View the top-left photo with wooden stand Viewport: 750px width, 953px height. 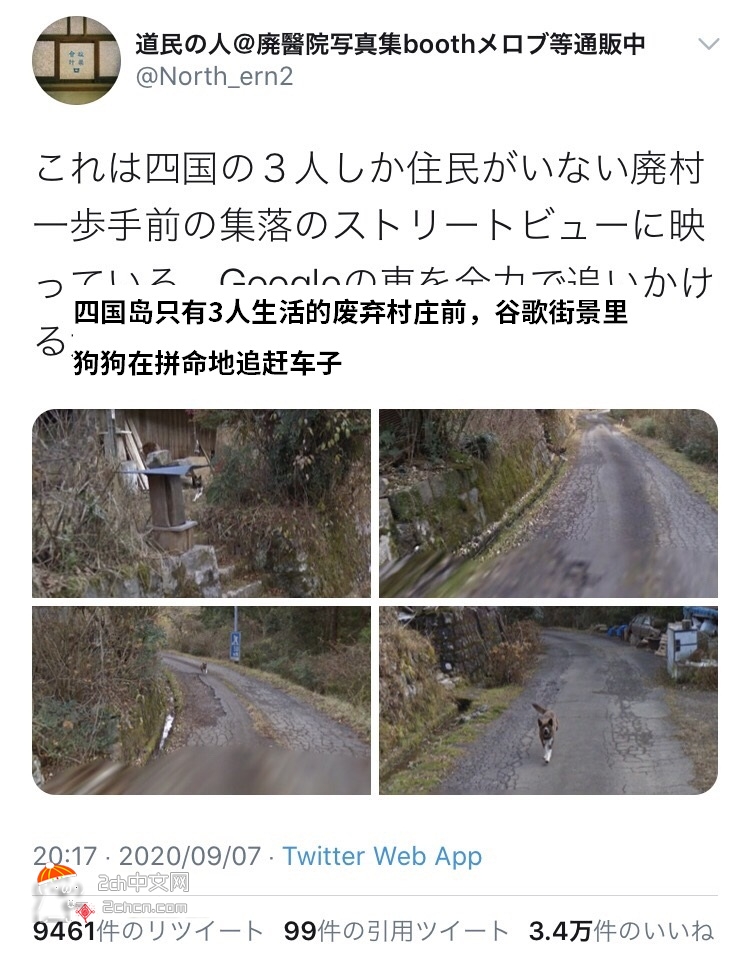[201, 503]
